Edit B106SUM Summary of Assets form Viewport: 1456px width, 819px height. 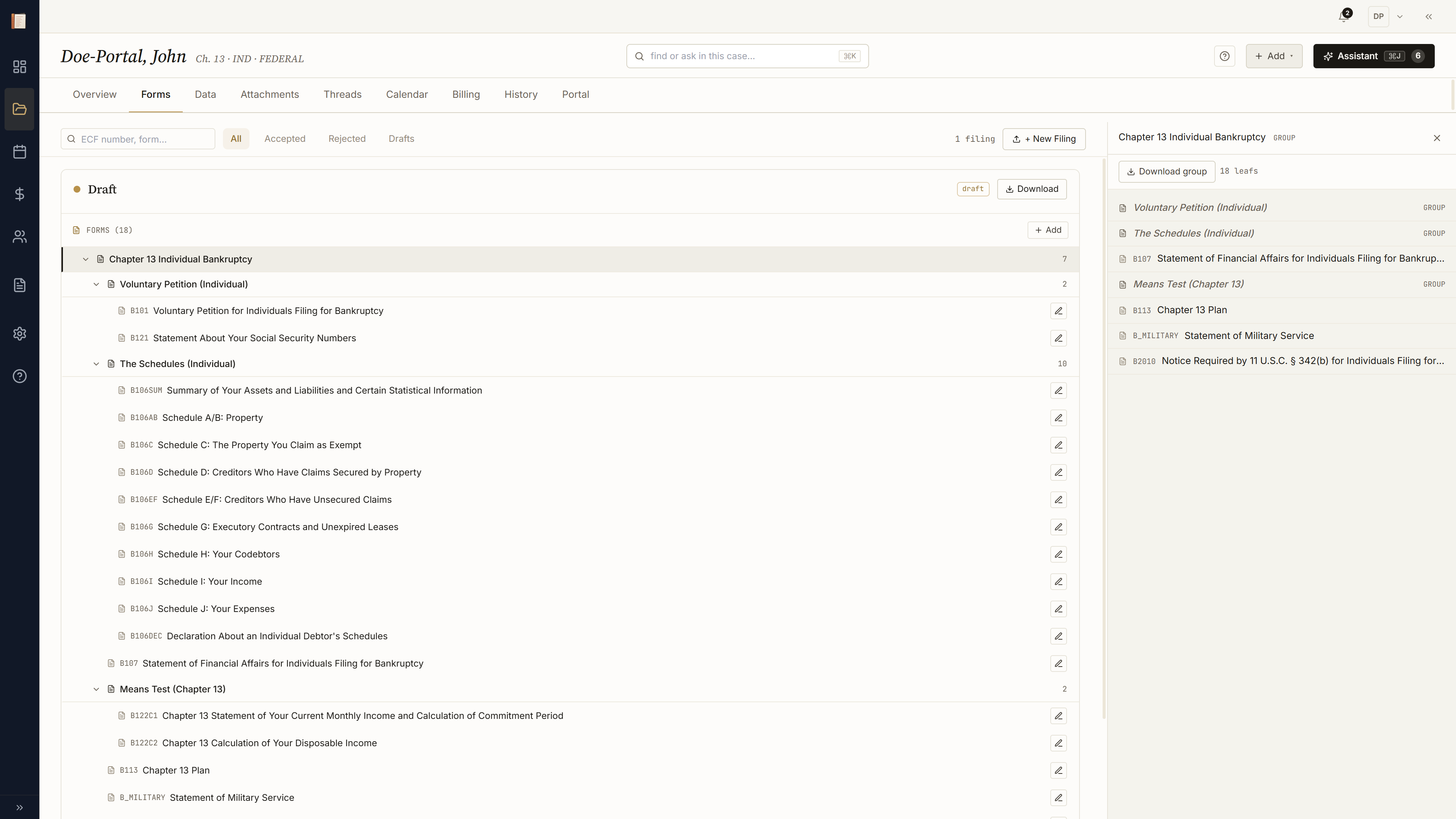click(x=1058, y=391)
